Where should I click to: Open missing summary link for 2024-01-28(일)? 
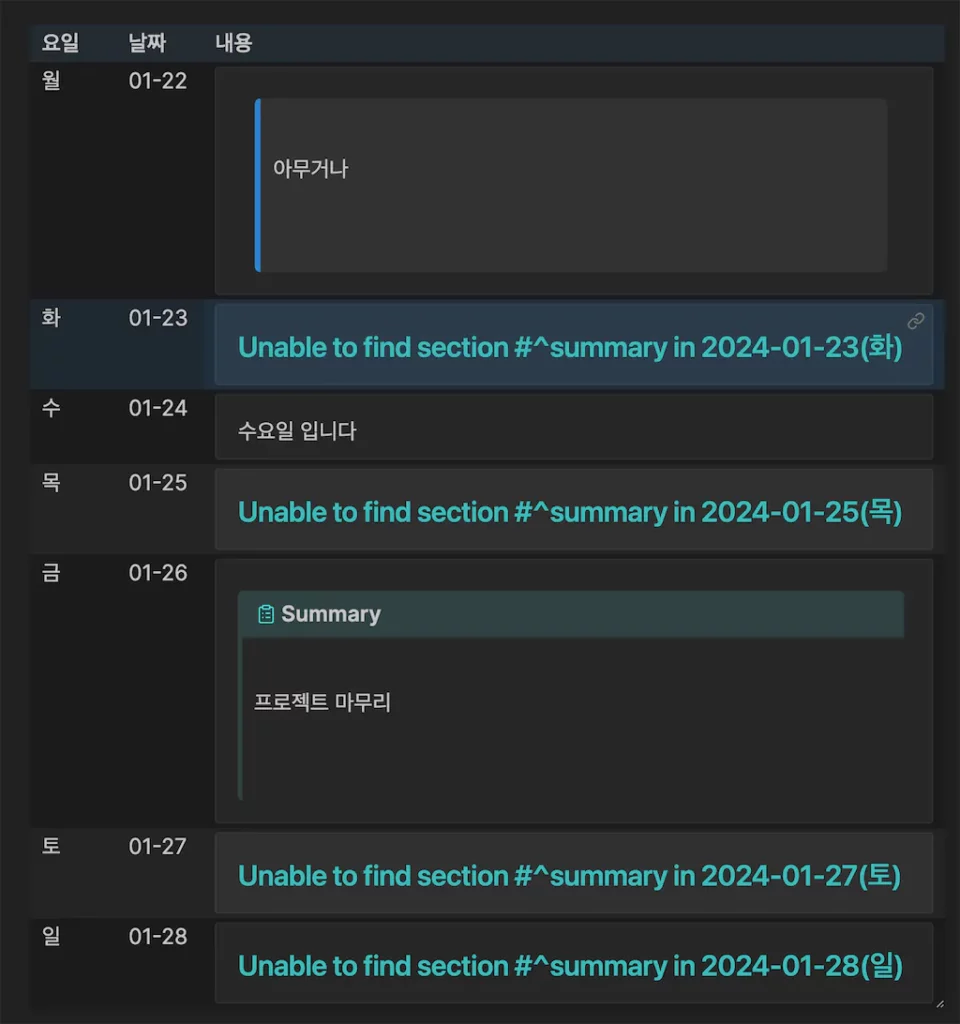coord(570,966)
